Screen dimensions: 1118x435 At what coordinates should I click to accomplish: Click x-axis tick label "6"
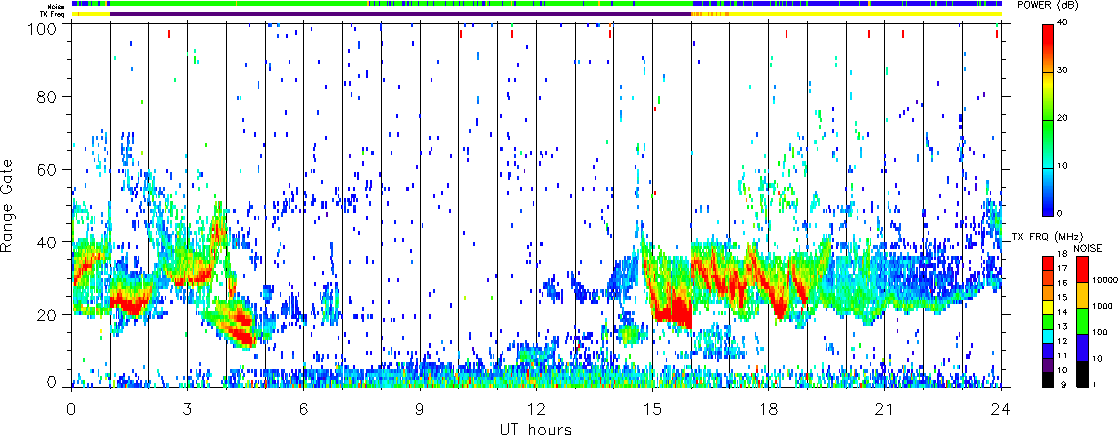point(304,409)
